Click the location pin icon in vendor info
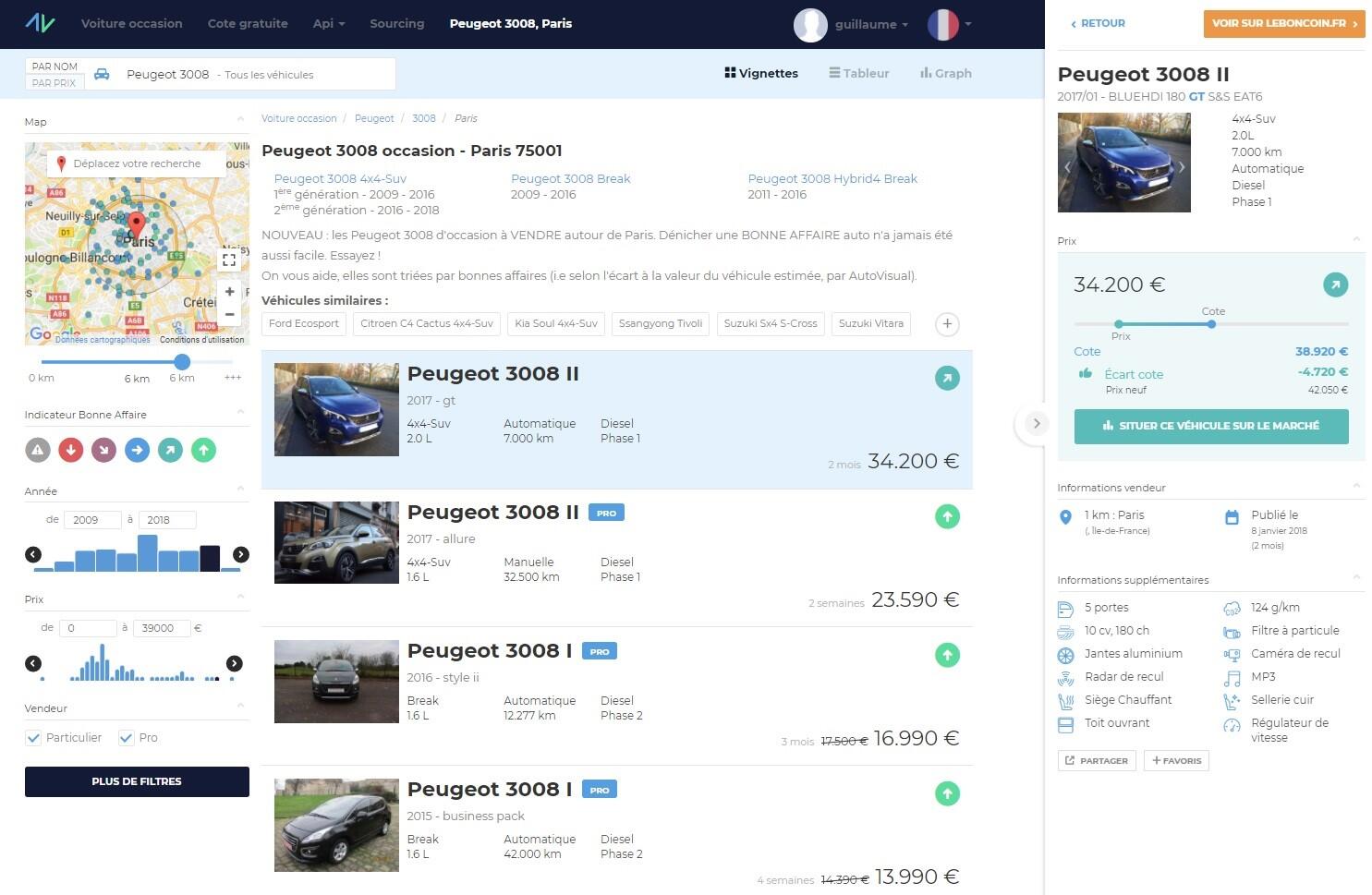Image resolution: width=1372 pixels, height=895 pixels. click(1065, 517)
